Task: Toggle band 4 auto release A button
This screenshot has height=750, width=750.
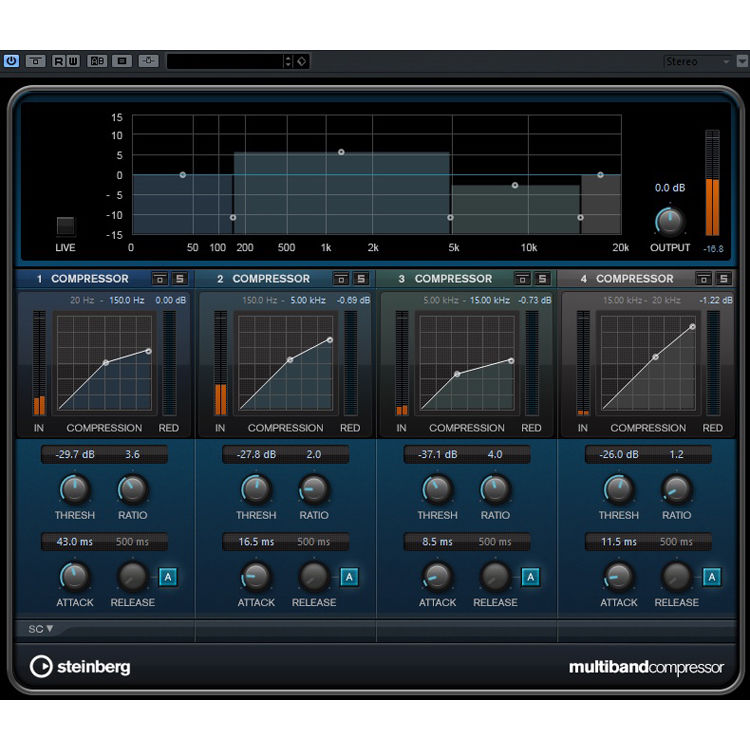Action: click(712, 577)
